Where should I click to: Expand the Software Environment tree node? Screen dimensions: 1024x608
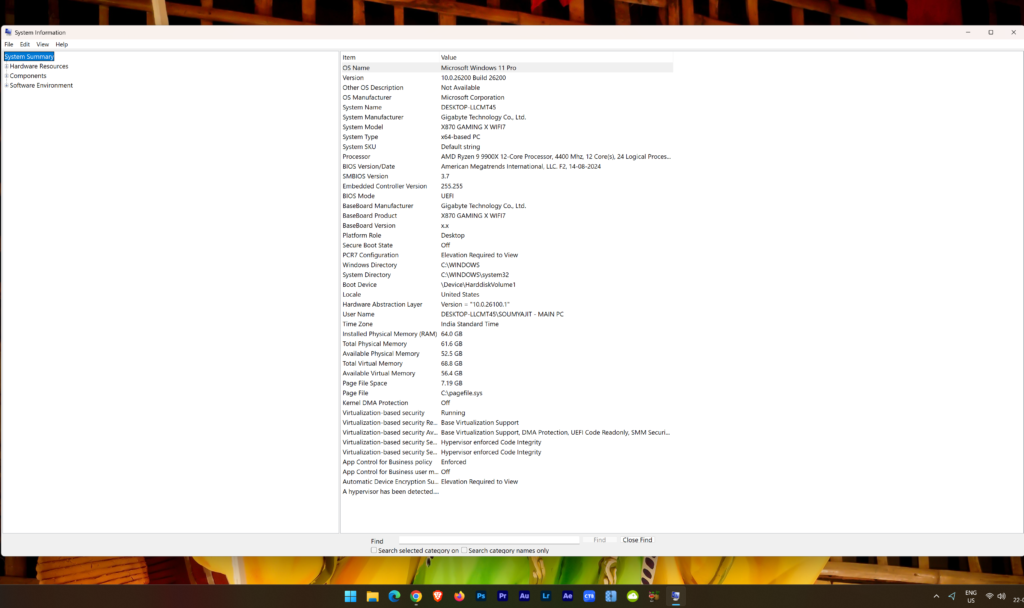[x=7, y=85]
